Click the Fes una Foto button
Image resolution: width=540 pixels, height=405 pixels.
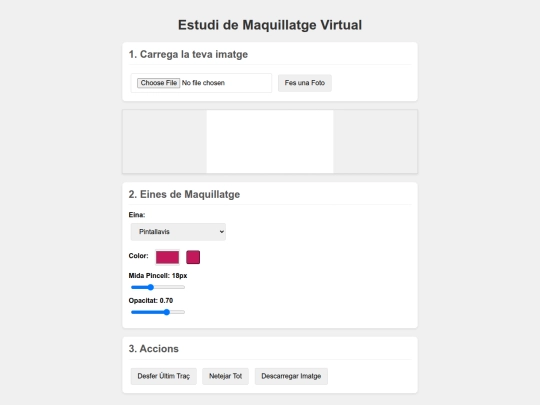coord(305,83)
